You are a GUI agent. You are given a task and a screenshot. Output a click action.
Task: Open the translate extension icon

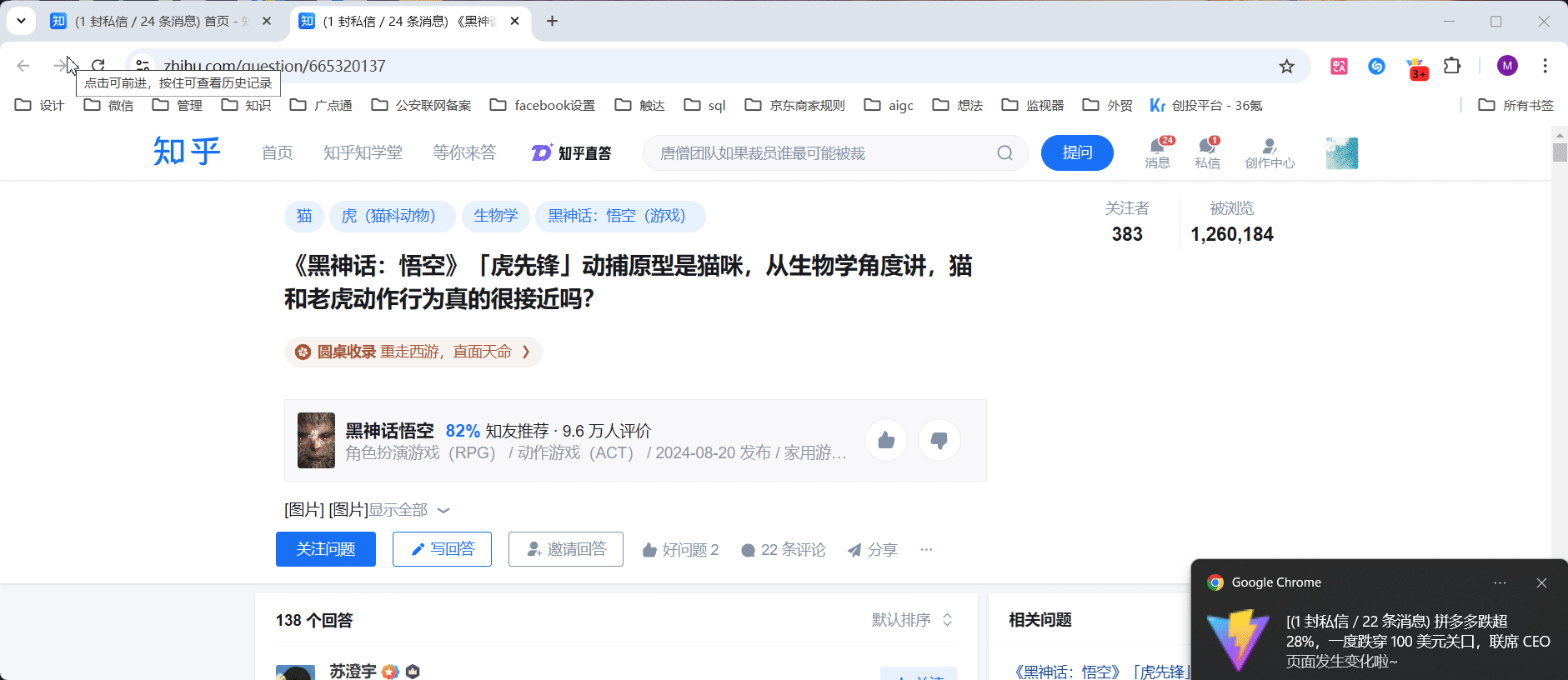[1339, 66]
